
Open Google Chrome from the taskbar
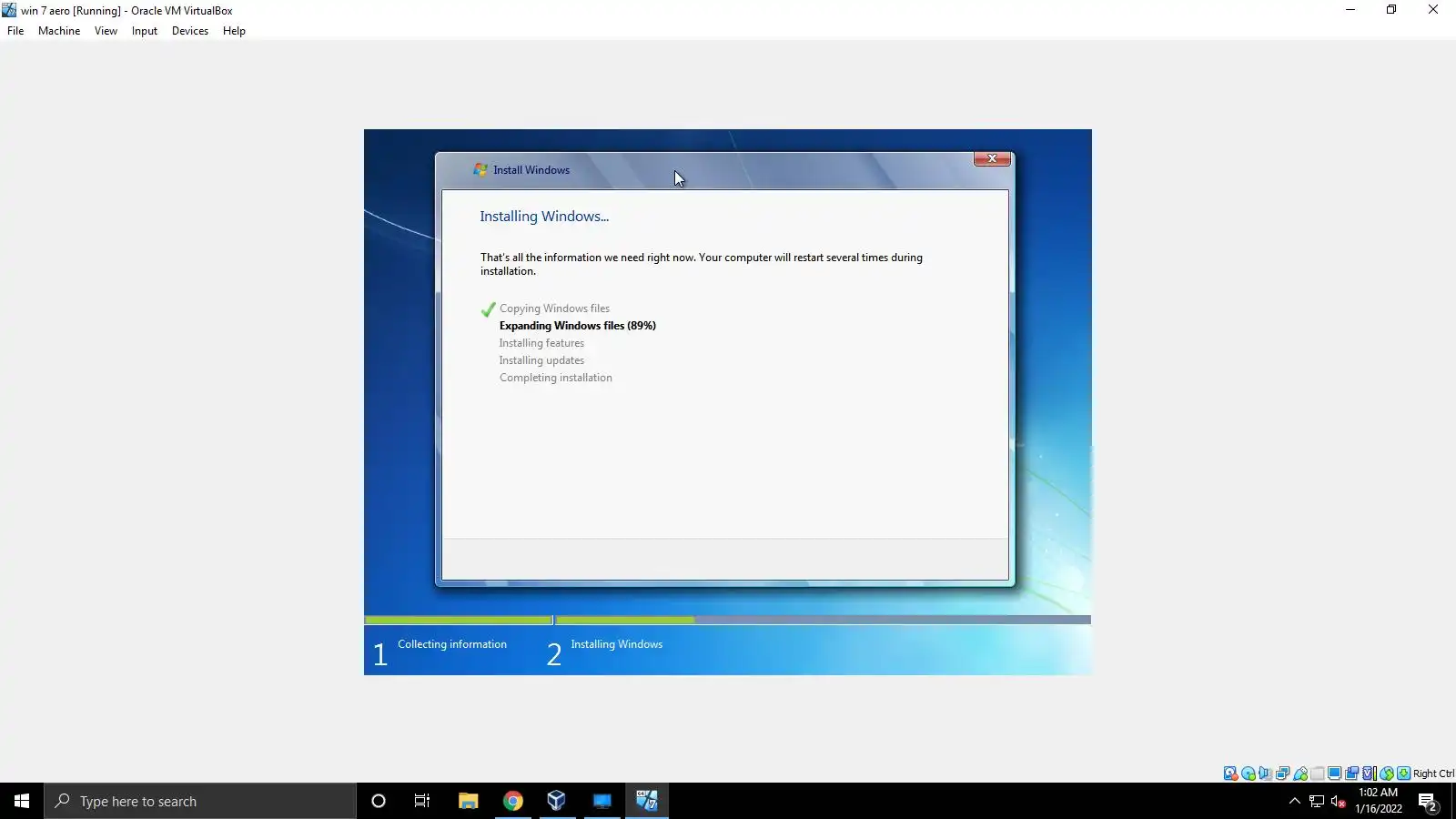[x=513, y=801]
